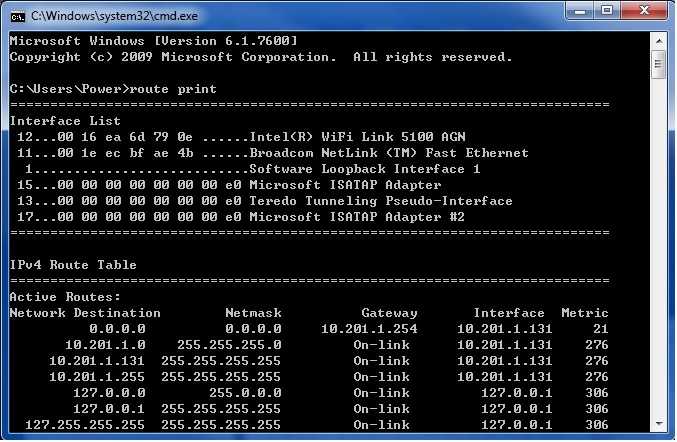677x442 pixels.
Task: Close the cmd.exe window
Action: tap(646, 13)
